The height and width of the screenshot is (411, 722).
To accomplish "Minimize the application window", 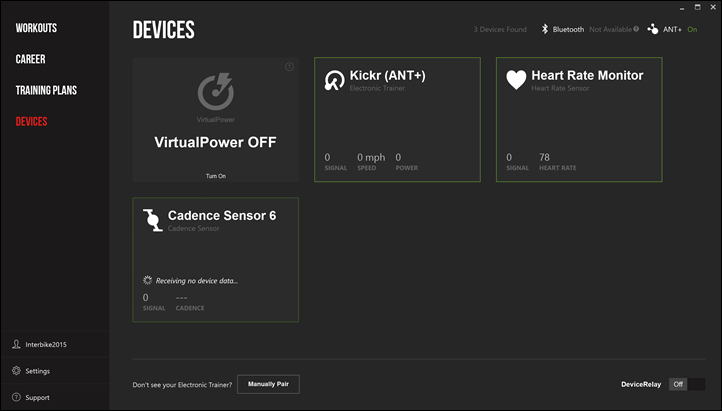I will pos(682,8).
